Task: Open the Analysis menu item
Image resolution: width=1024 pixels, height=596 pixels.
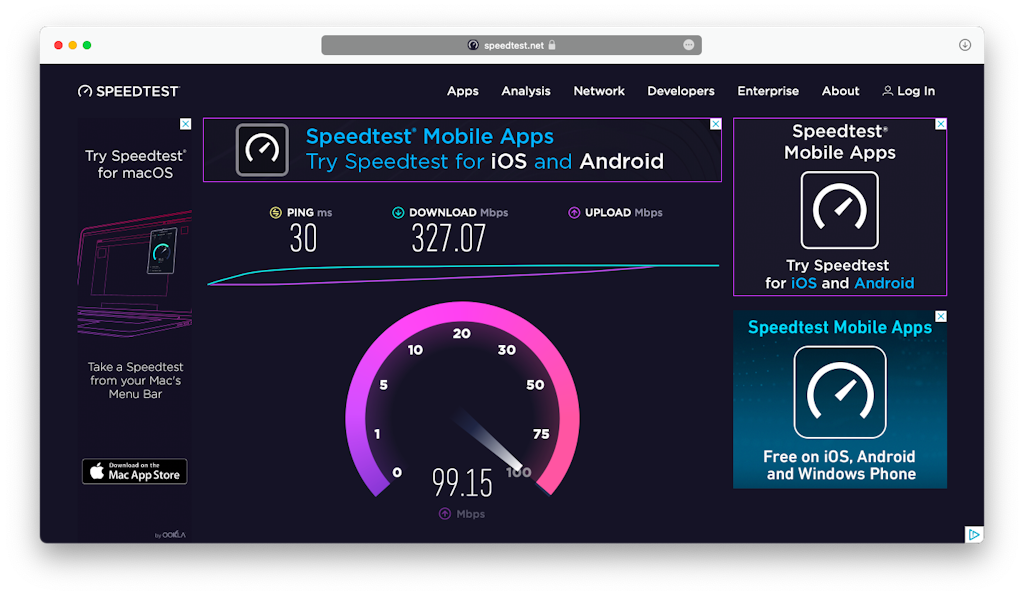Action: [x=526, y=91]
